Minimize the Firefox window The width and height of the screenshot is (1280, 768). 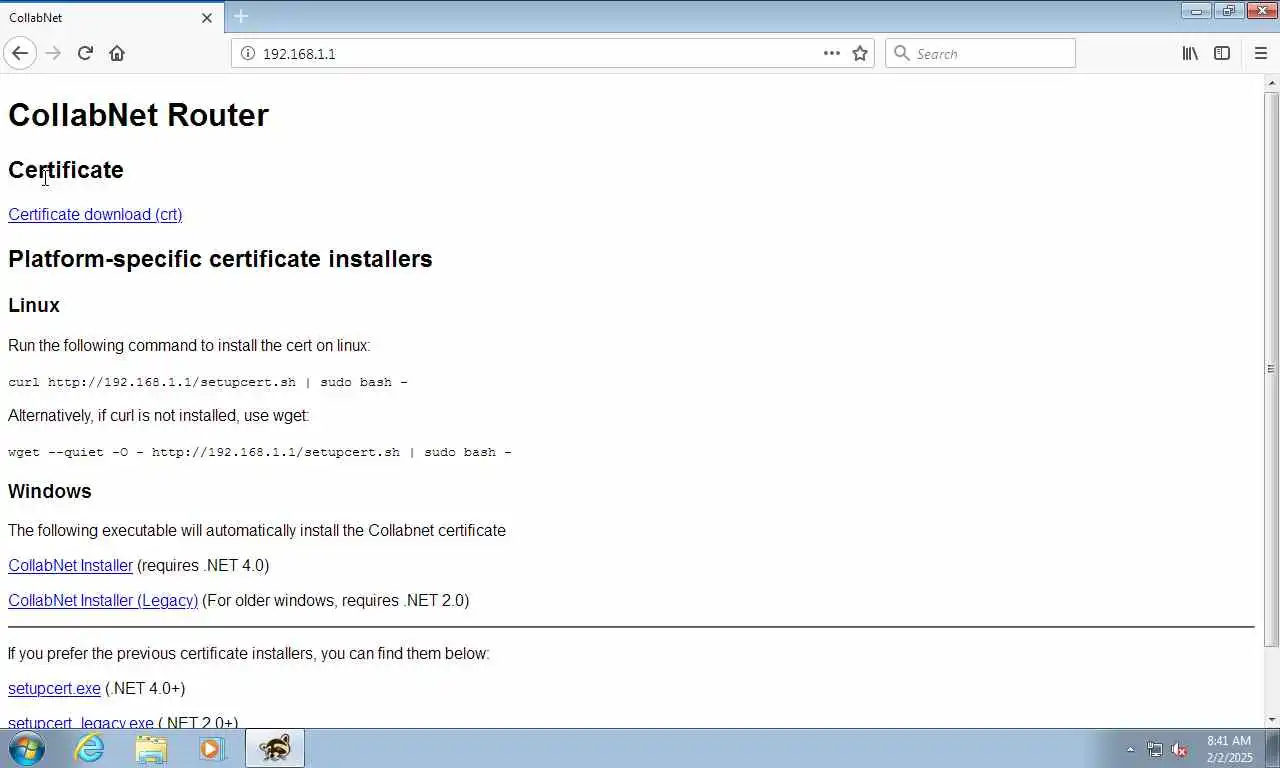pyautogui.click(x=1196, y=11)
